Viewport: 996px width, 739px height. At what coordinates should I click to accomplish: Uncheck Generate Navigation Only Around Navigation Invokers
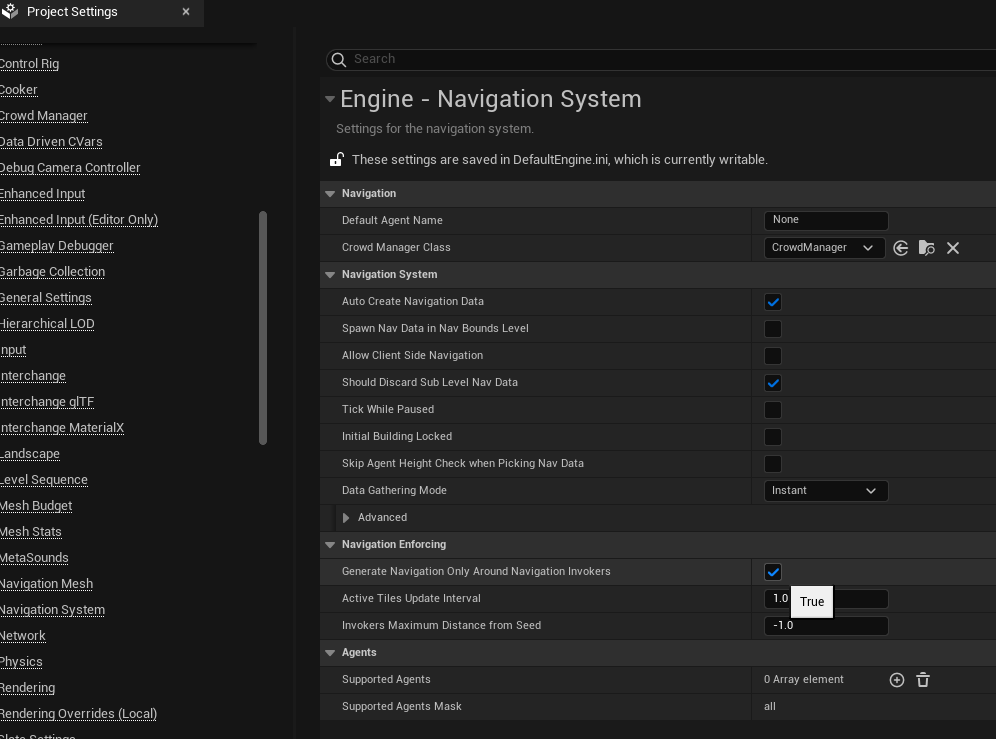point(772,572)
